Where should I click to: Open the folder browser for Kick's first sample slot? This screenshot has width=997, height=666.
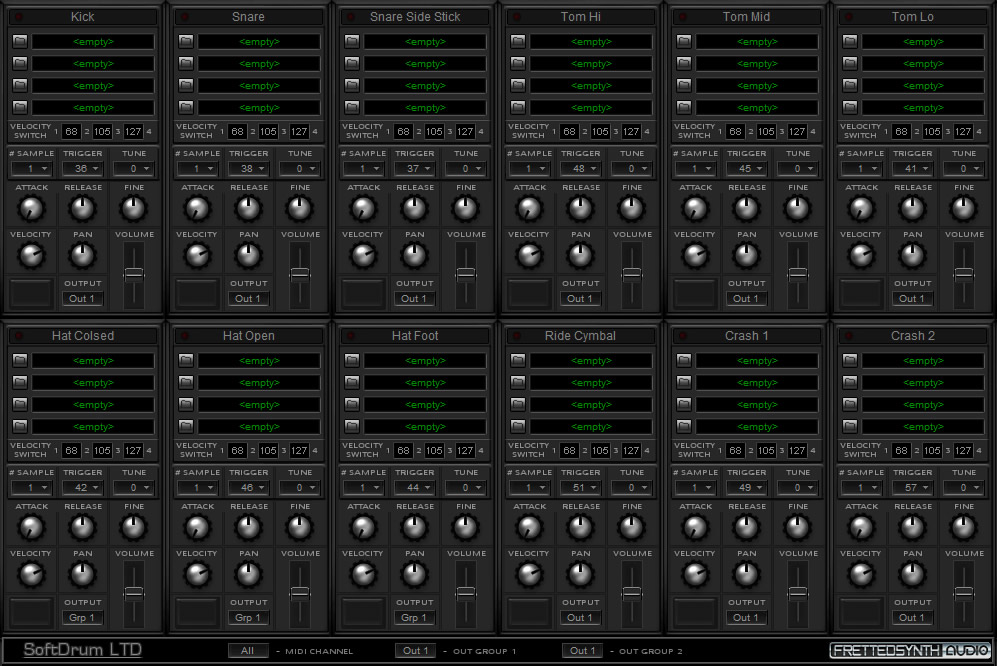pyautogui.click(x=19, y=41)
